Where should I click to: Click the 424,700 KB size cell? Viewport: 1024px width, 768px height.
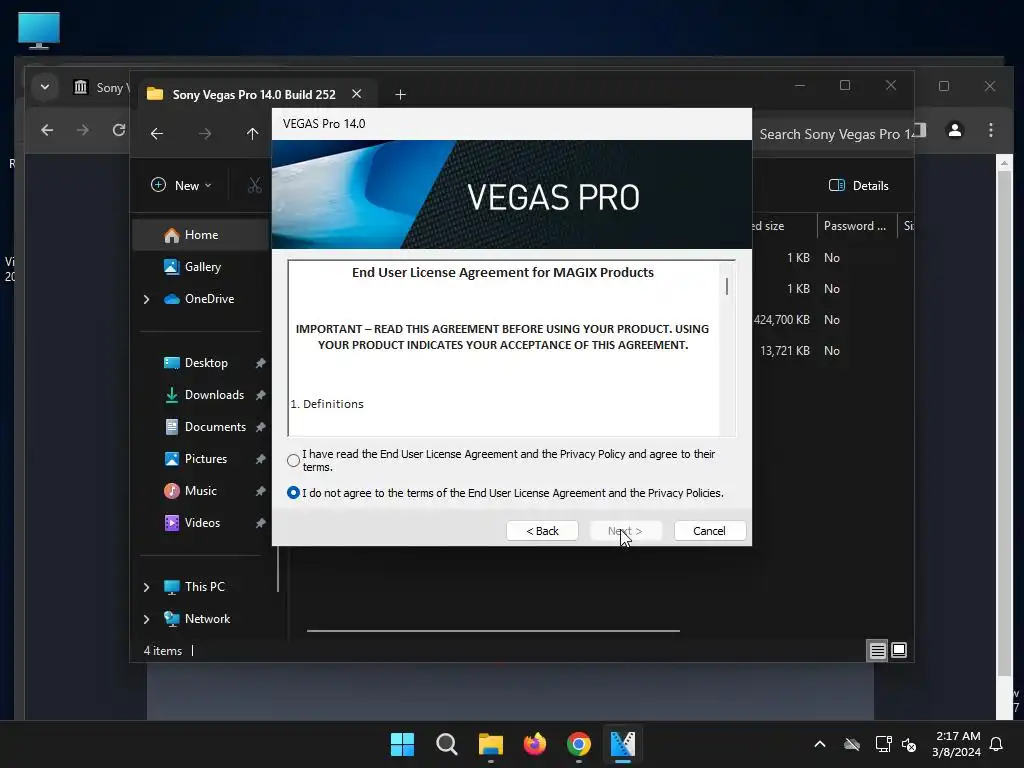pyautogui.click(x=782, y=319)
